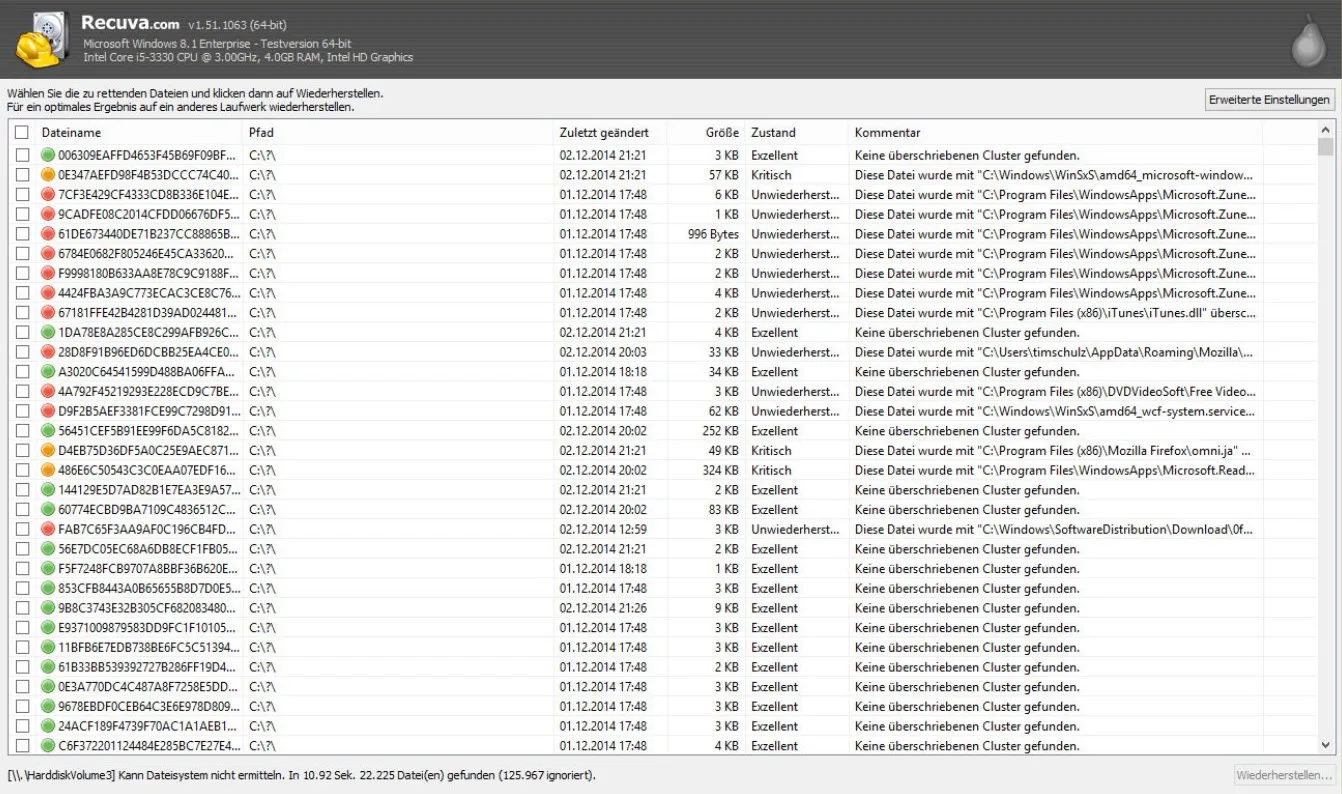1342x794 pixels.
Task: Click red status dot of file 7CF3E429CF4333CD8B336E104E
Action: pos(47,195)
